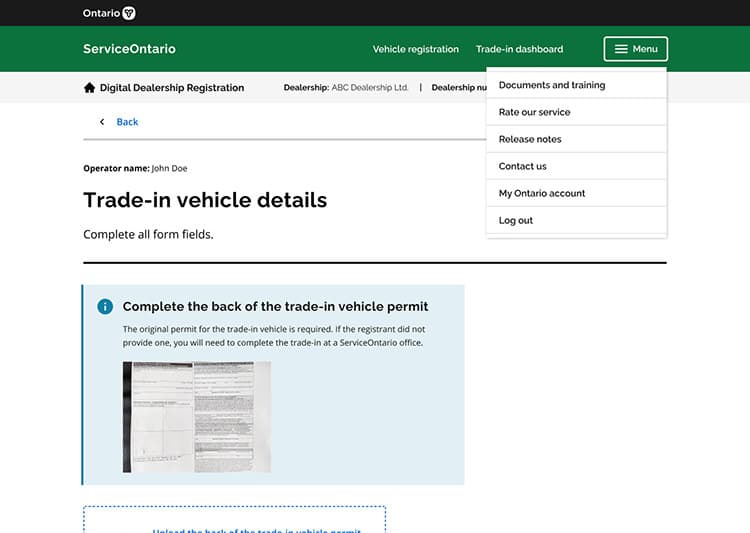The image size is (750, 533).
Task: Click the upload back of permit link
Action: click(256, 529)
